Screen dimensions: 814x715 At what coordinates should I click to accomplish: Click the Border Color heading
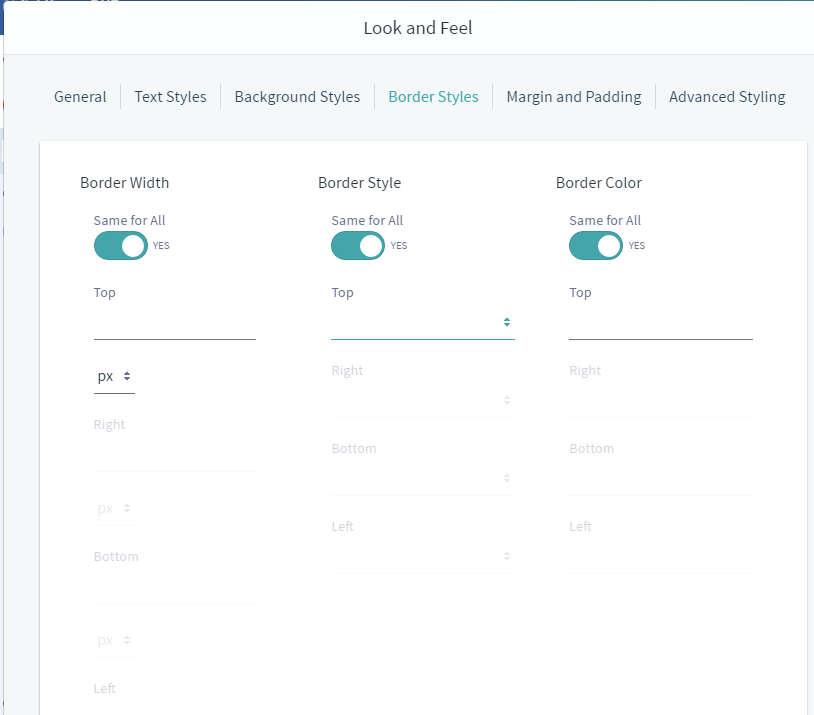(x=599, y=183)
